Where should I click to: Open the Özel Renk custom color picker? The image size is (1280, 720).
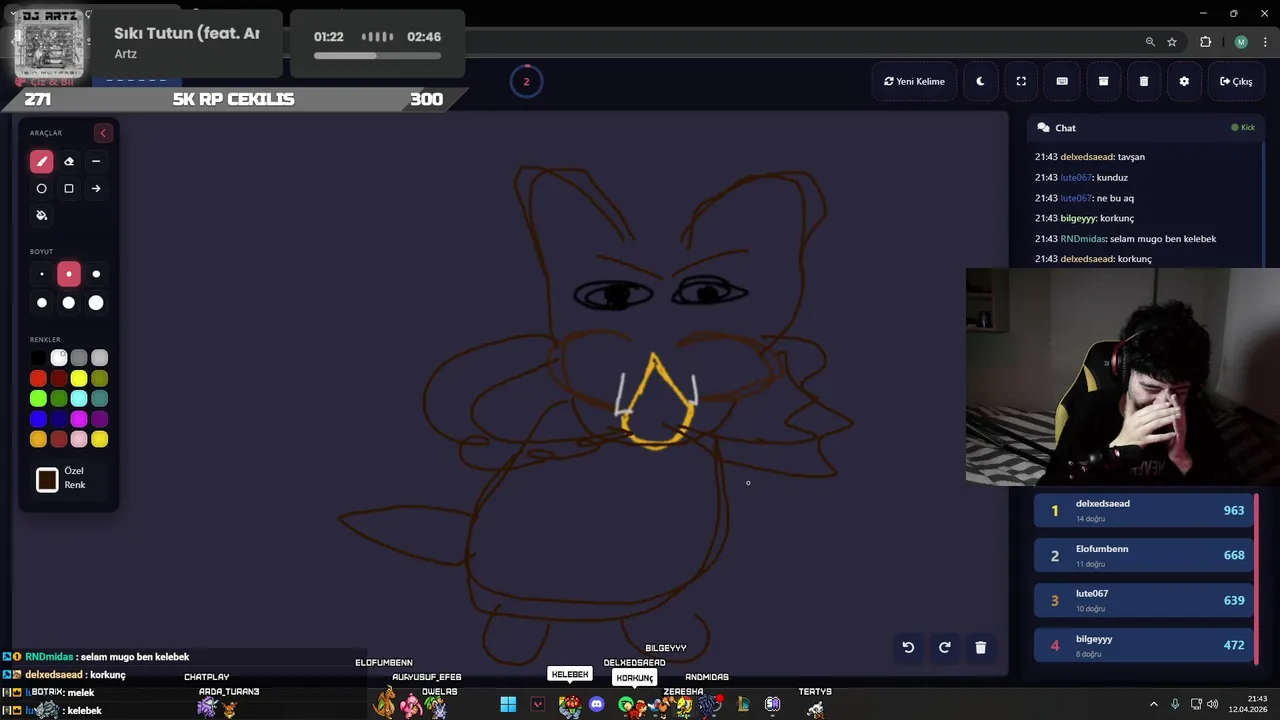pyautogui.click(x=47, y=480)
